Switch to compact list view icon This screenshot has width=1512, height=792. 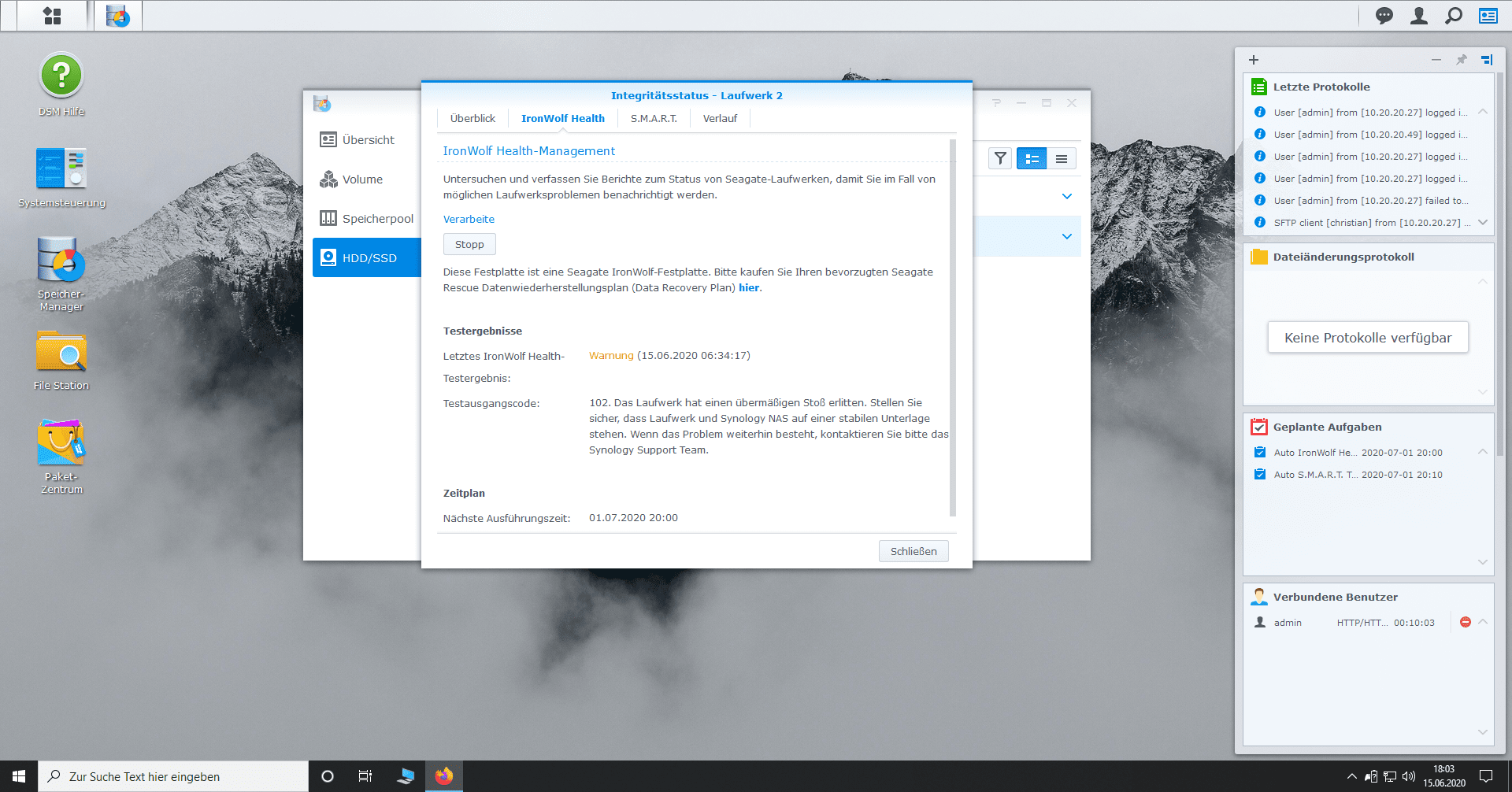click(x=1062, y=159)
